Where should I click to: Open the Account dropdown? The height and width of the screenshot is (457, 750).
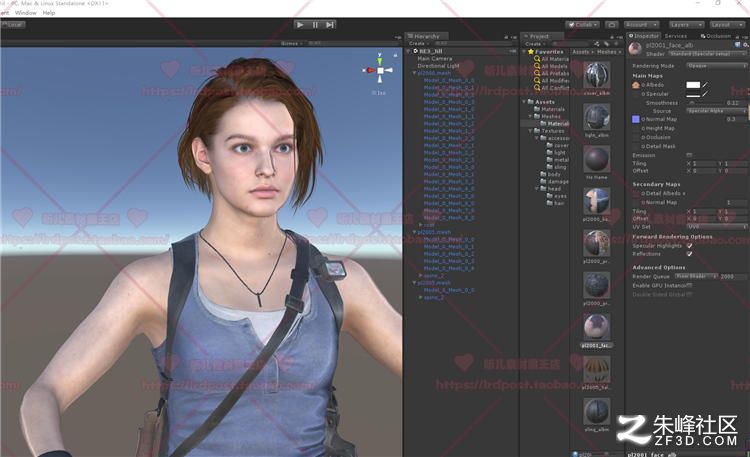point(641,25)
